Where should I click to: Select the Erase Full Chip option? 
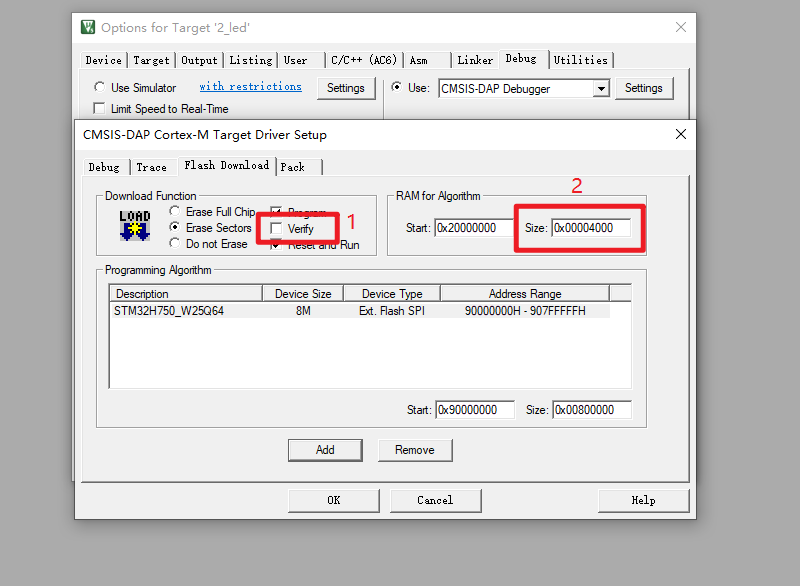pos(176,212)
